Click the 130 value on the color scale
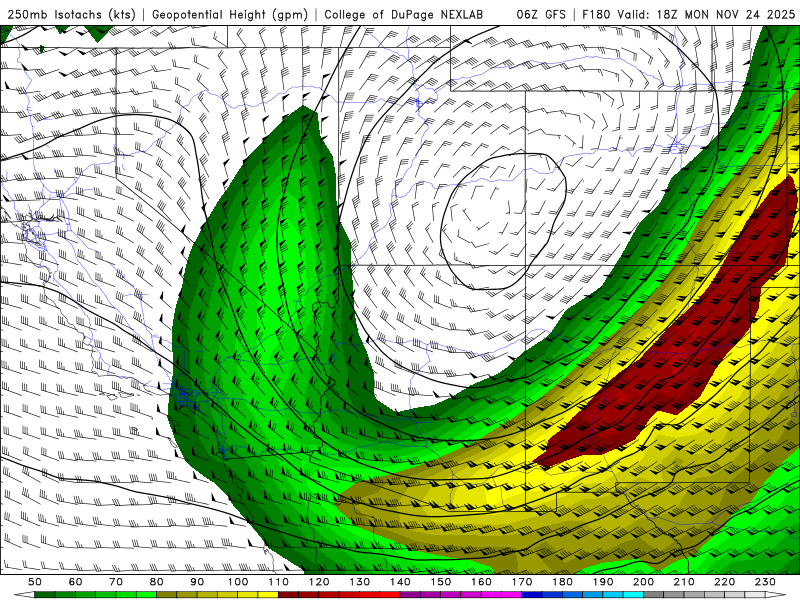The image size is (800, 600). (360, 582)
